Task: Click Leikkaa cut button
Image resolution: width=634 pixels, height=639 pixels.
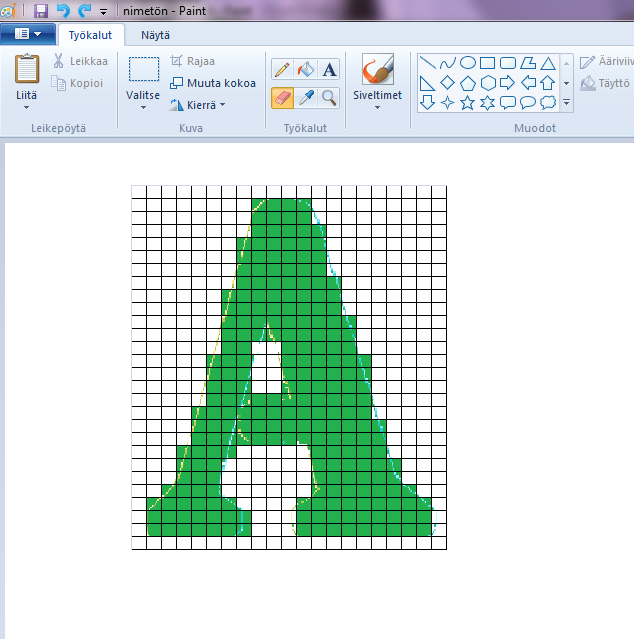Action: 80,61
